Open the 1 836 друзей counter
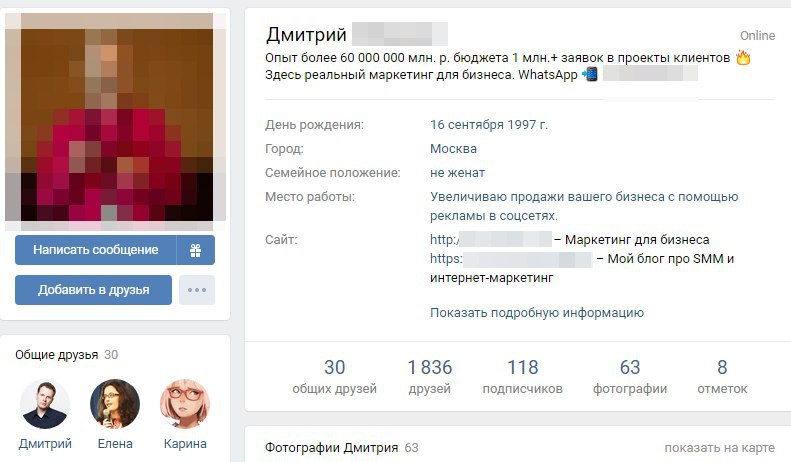The height and width of the screenshot is (462, 791). click(x=429, y=376)
